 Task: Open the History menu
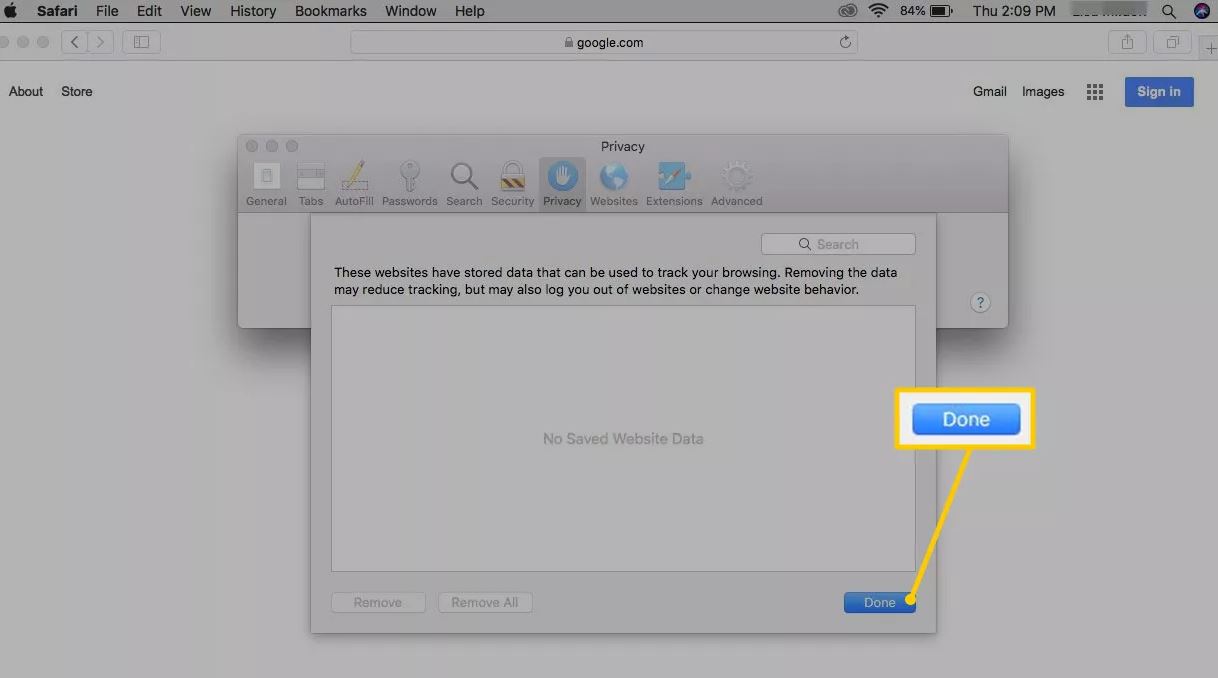[x=253, y=11]
